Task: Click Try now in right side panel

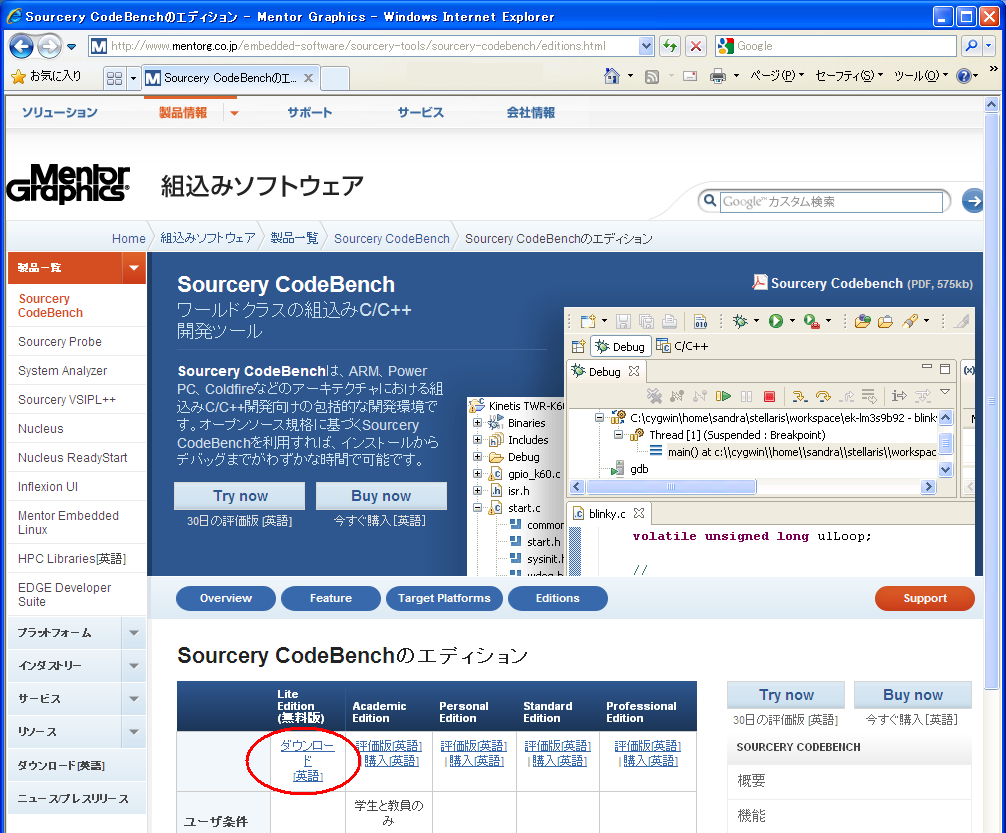Action: (786, 695)
